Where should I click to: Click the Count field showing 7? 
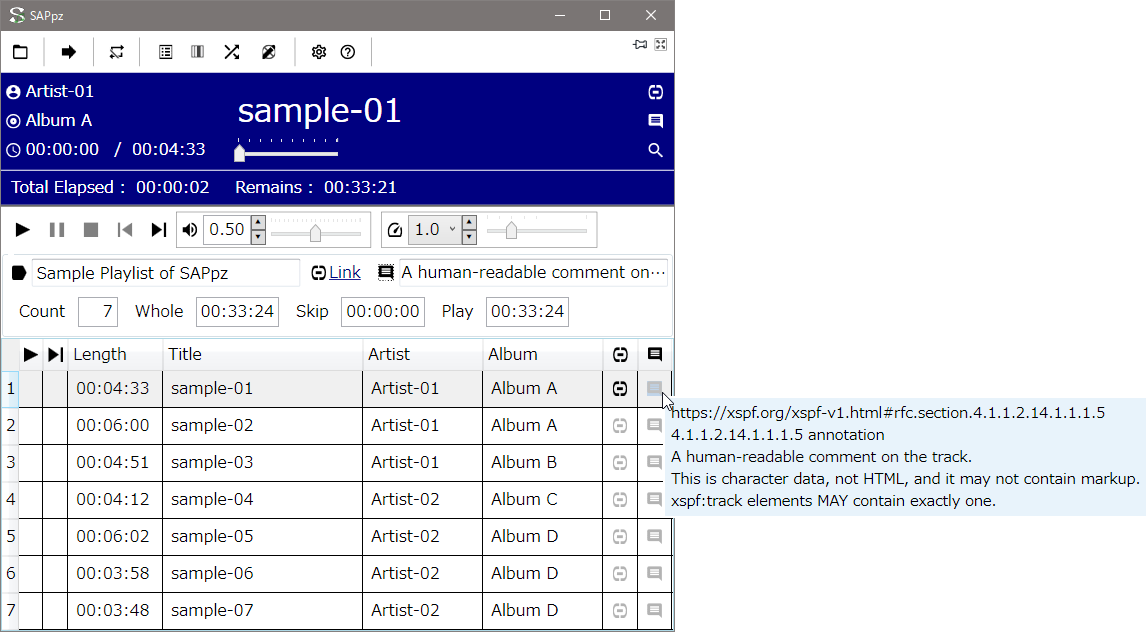[98, 311]
